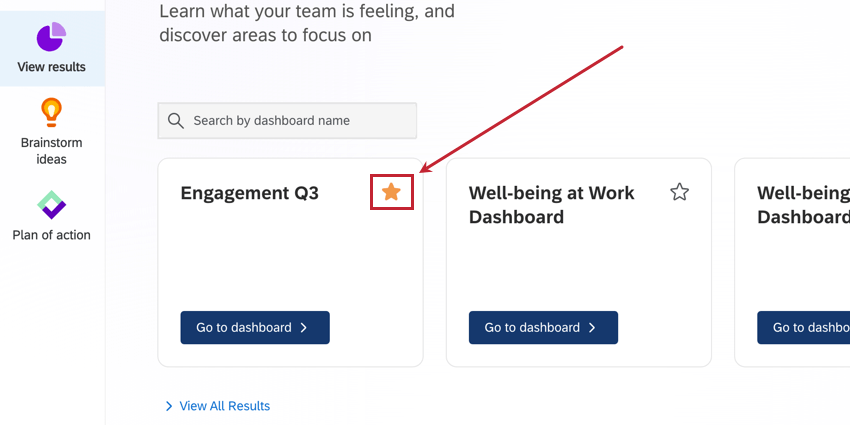The width and height of the screenshot is (850, 425).
Task: Favorite the Well-being at Work Dashboard star
Action: pos(680,192)
